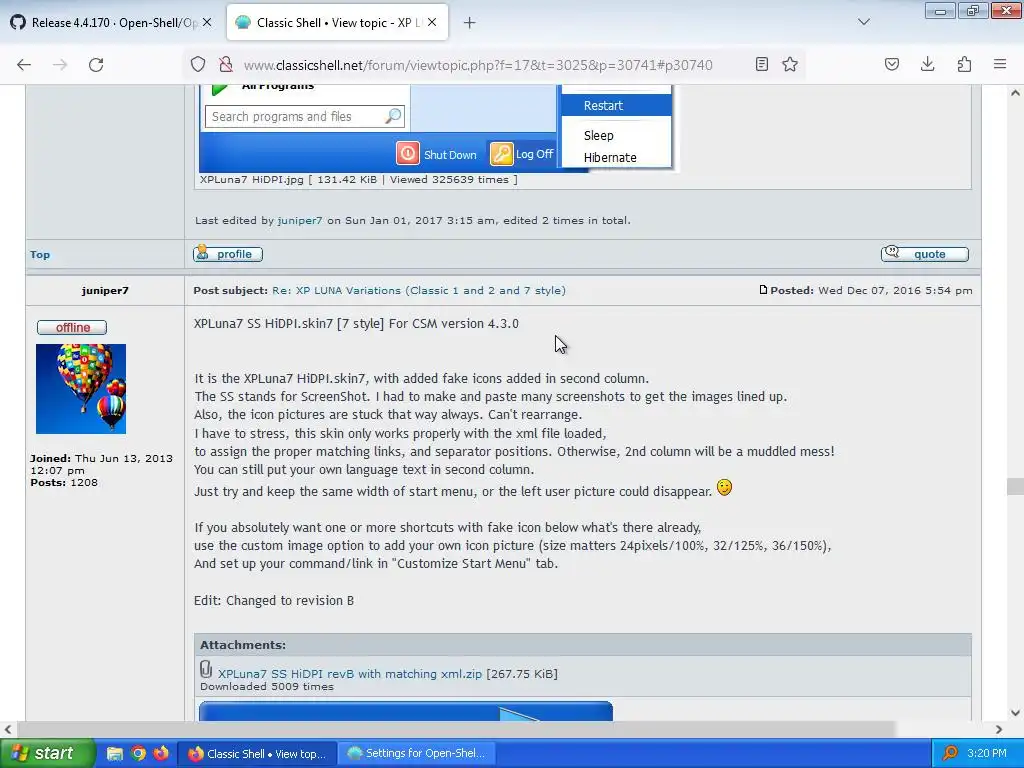Bookmark this page with the star icon
Screen dimensions: 1024x768
pyautogui.click(x=790, y=64)
